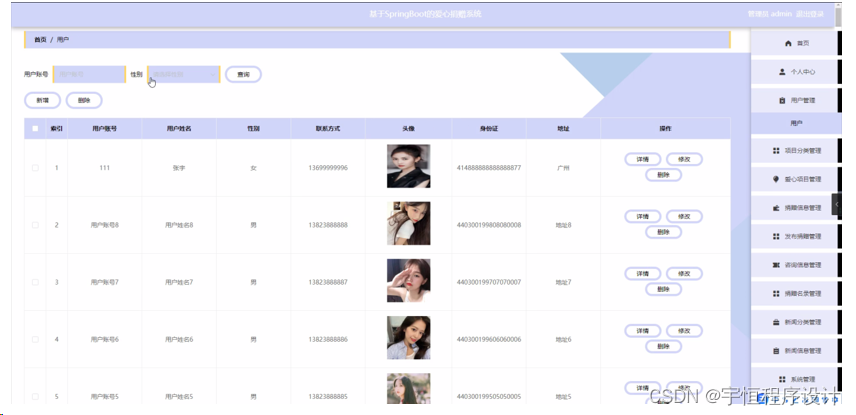Click the 查询 search button
The image size is (856, 415).
(x=243, y=74)
